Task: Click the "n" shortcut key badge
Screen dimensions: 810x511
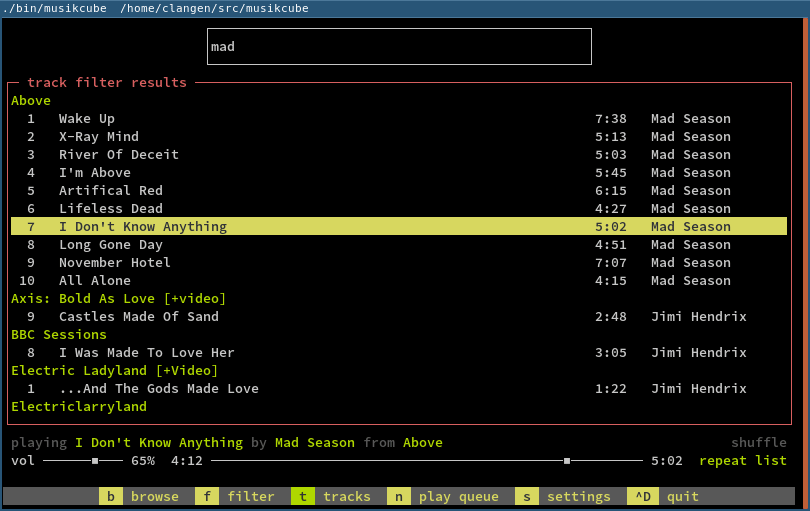Action: (399, 497)
